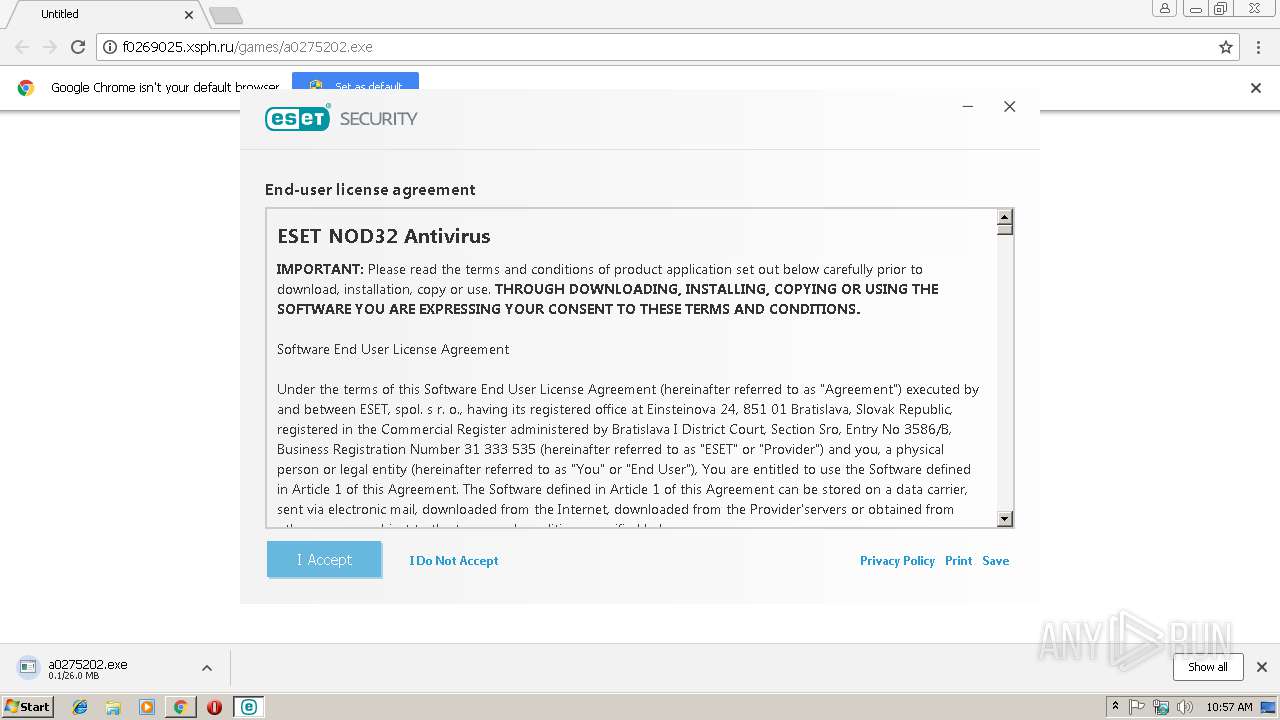Viewport: 1280px width, 720px height.
Task: Click the I Do Not Accept link
Action: point(454,561)
